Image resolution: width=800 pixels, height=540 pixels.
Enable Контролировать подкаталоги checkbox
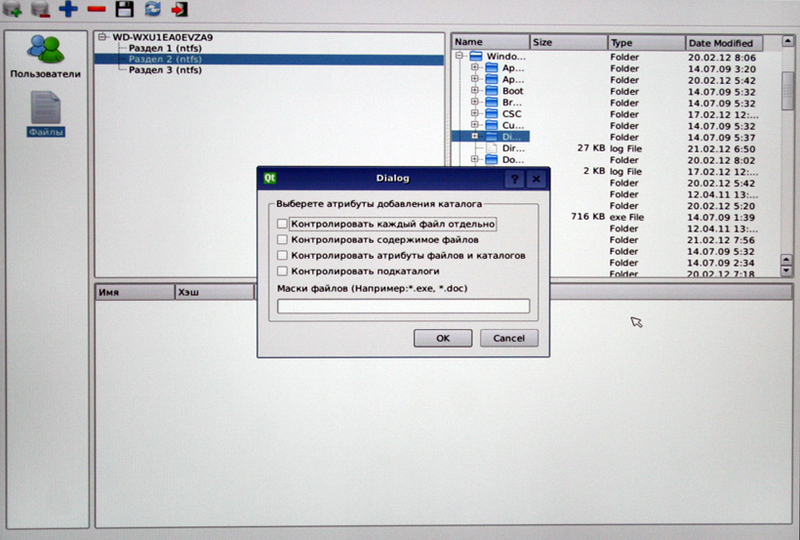(282, 271)
